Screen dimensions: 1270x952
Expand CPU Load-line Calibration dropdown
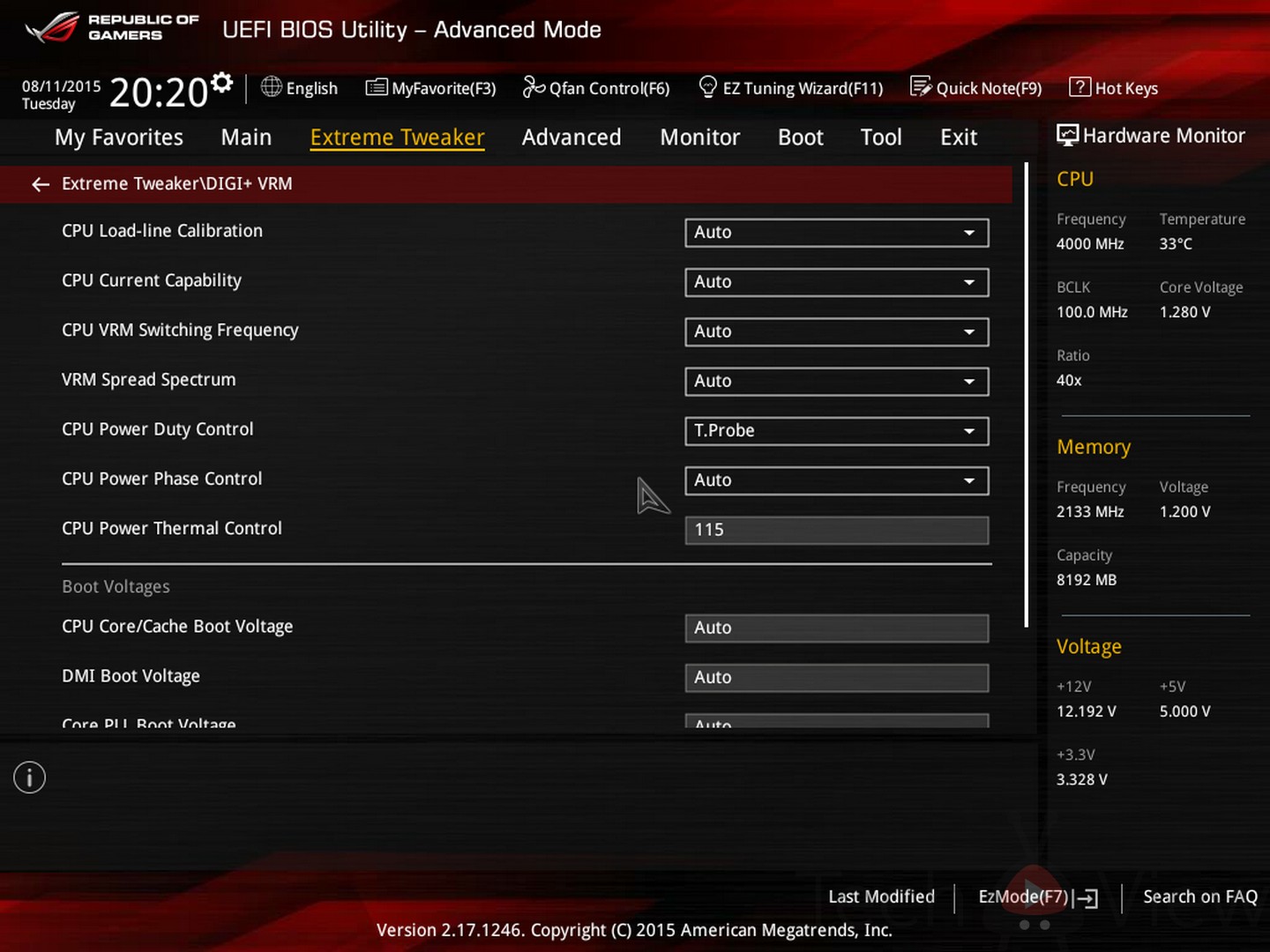coord(836,233)
